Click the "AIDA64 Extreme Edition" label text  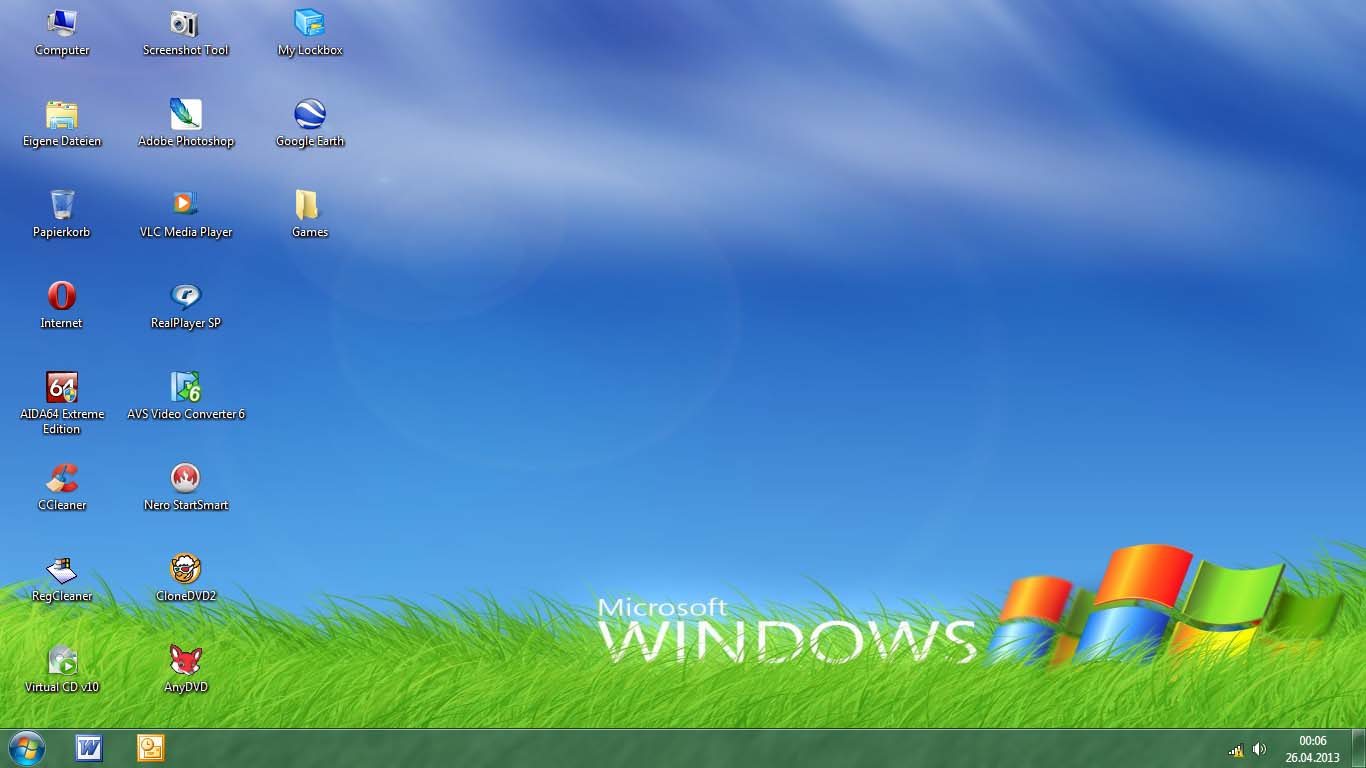point(62,421)
